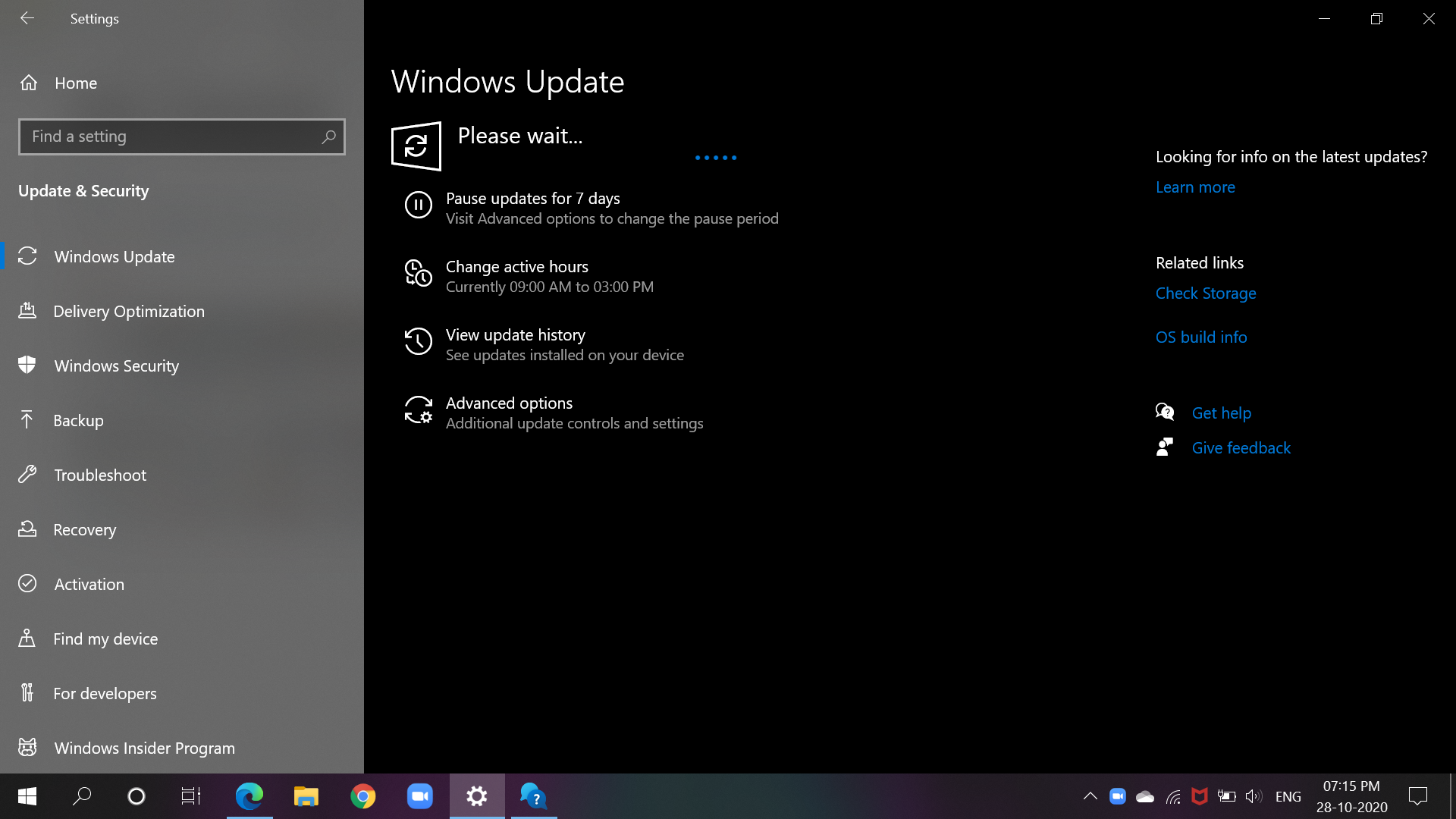Image resolution: width=1456 pixels, height=819 pixels.
Task: Launch Google Chrome from taskbar
Action: (363, 796)
